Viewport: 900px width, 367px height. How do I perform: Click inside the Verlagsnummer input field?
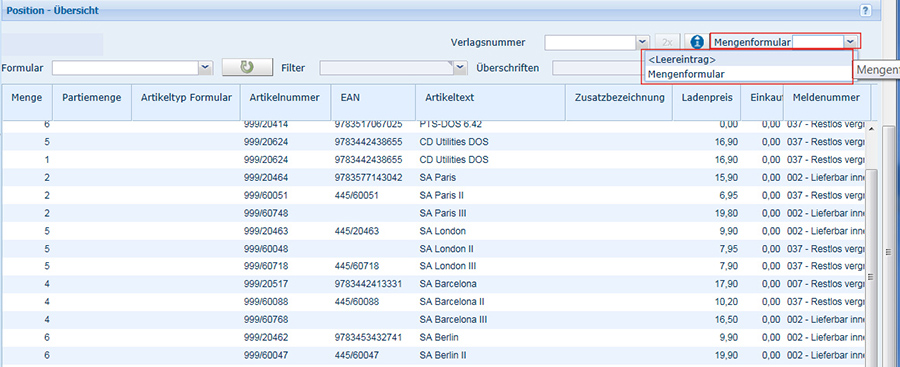tap(590, 43)
